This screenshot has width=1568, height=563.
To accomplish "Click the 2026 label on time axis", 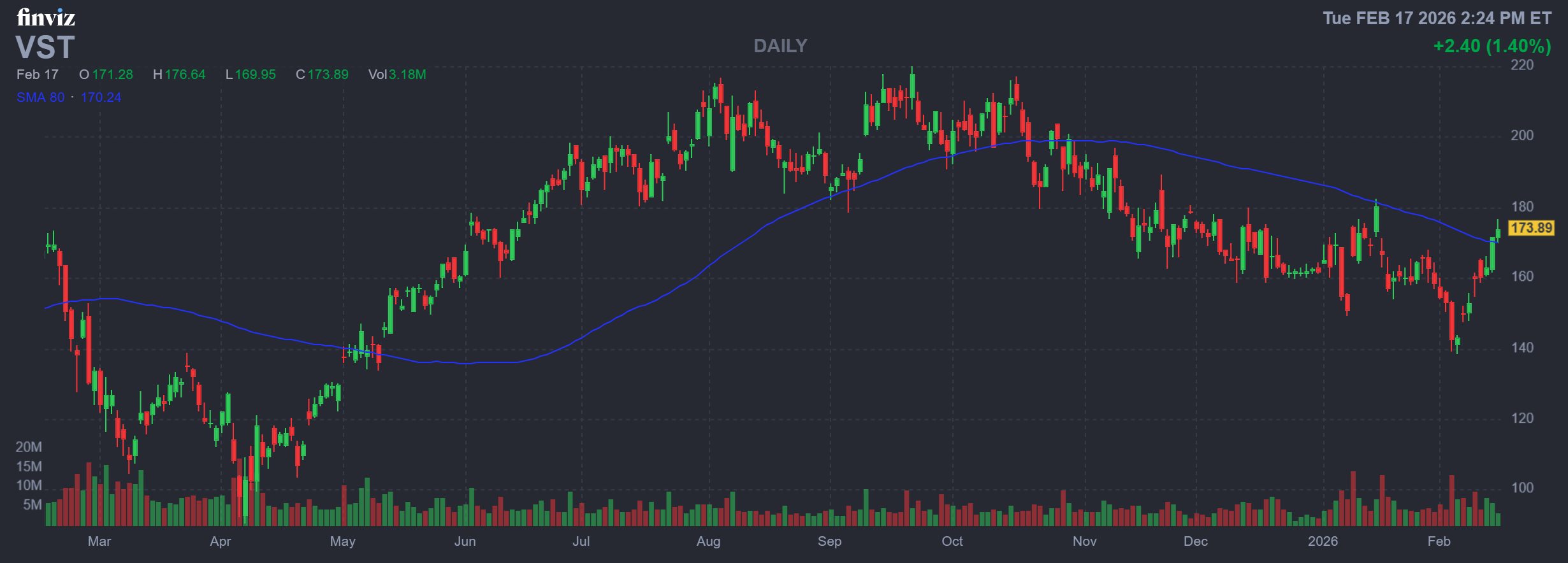I will (1323, 541).
